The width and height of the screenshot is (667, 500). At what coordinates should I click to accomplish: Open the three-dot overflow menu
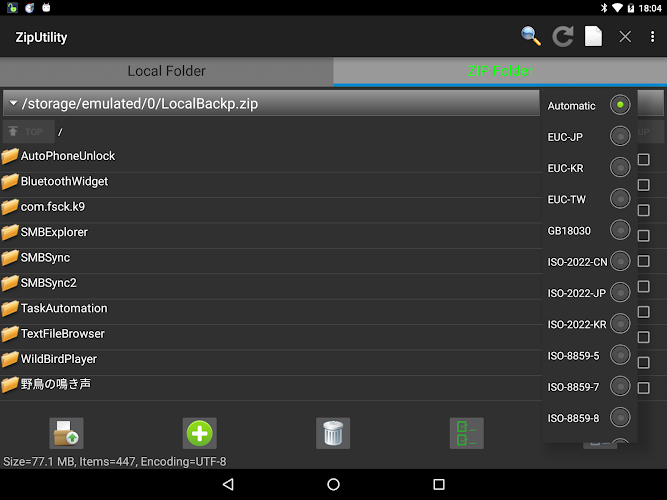[x=652, y=37]
